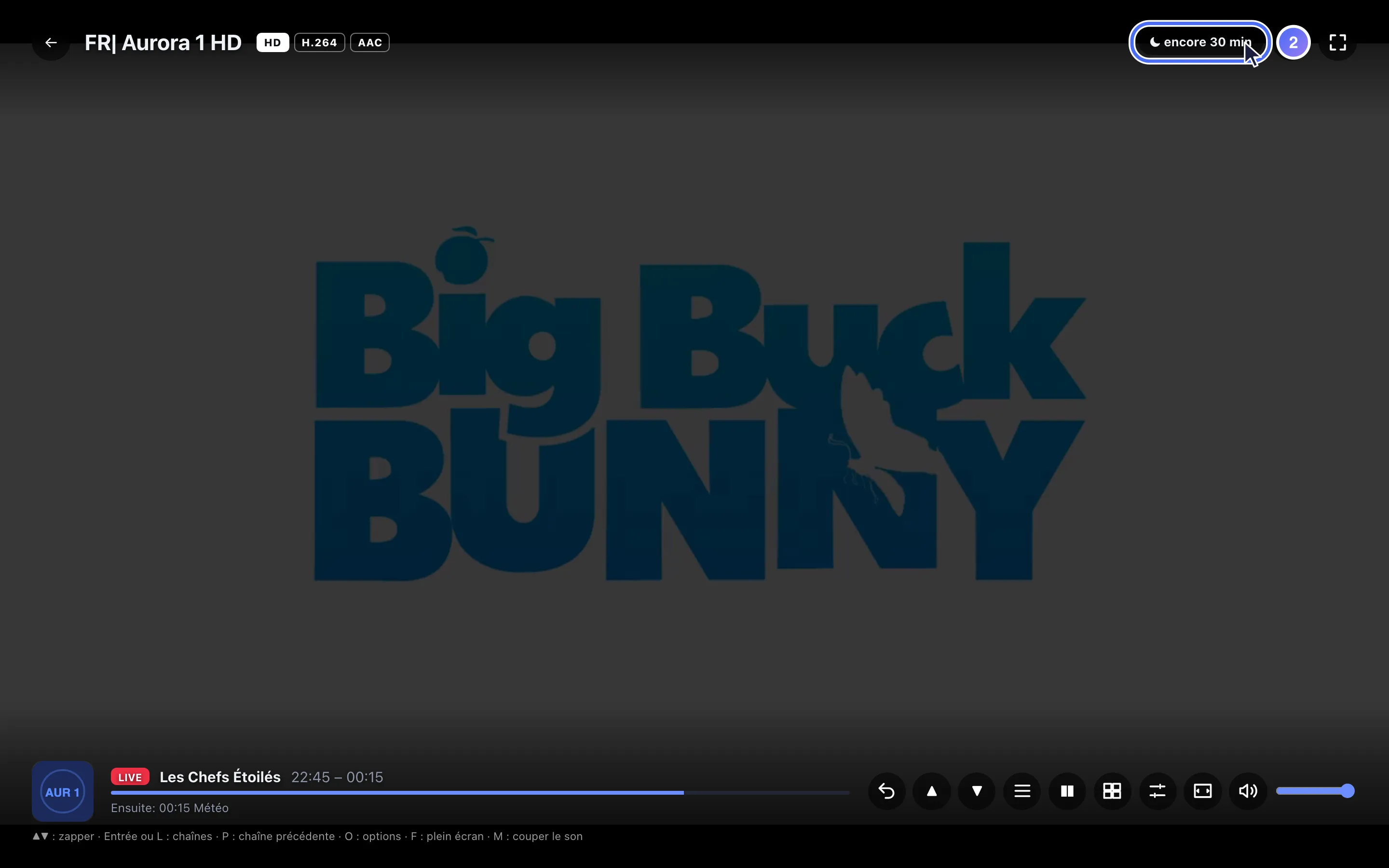Return to previous channel with the undo arrow icon

[887, 791]
